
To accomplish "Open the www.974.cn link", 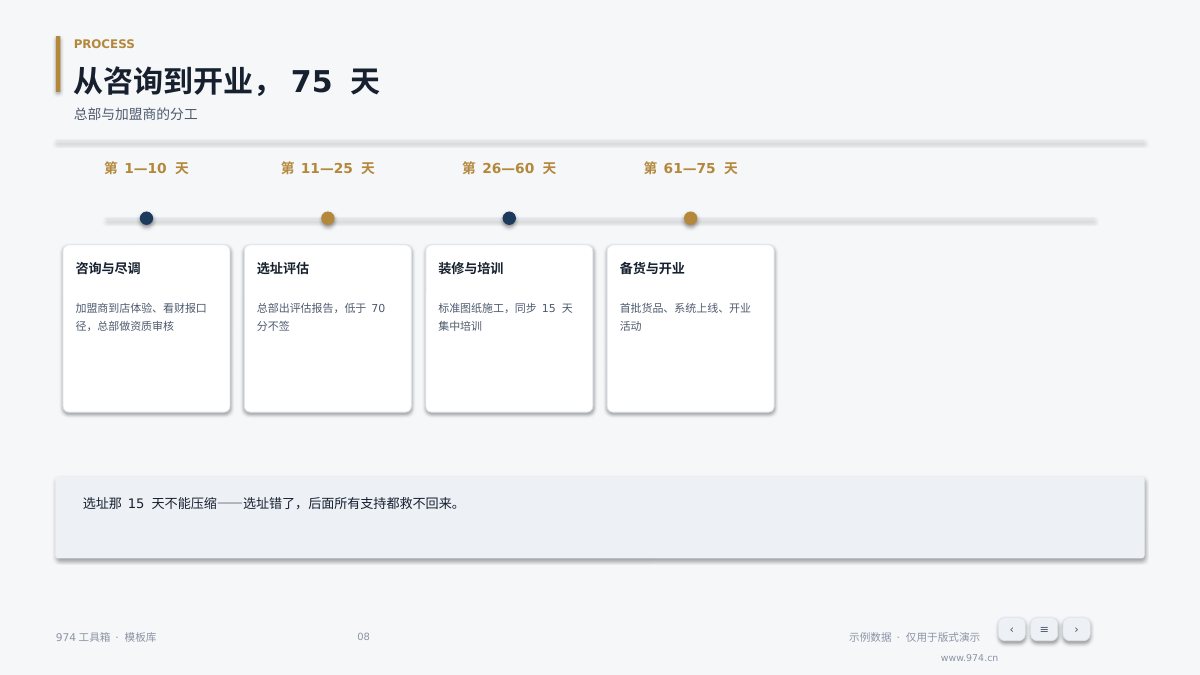I will click(x=969, y=658).
